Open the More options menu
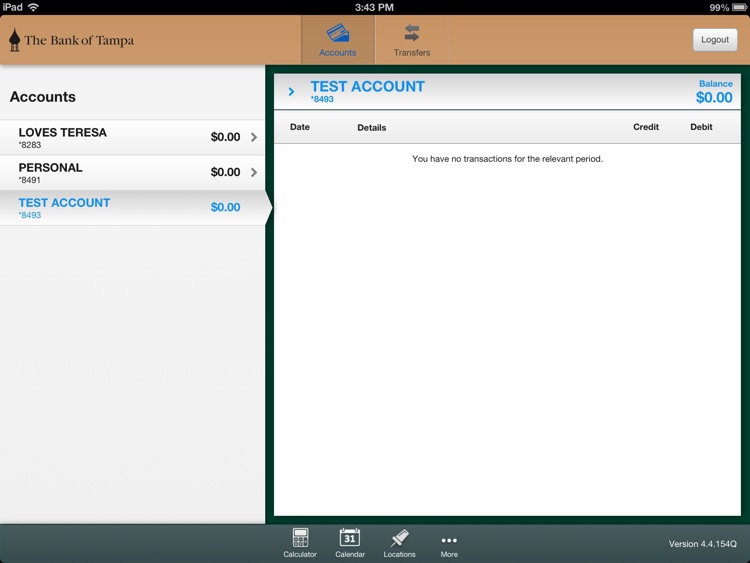The image size is (750, 563). [x=449, y=545]
